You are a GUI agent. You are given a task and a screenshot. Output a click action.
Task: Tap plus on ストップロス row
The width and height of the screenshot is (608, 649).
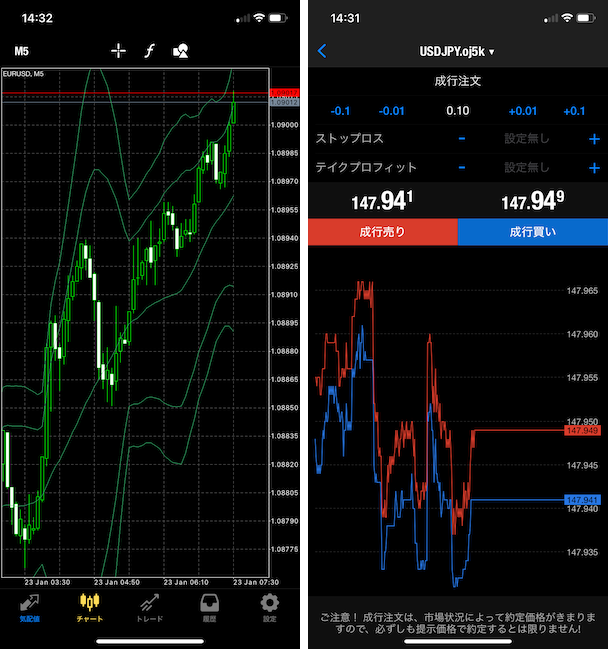[x=594, y=139]
